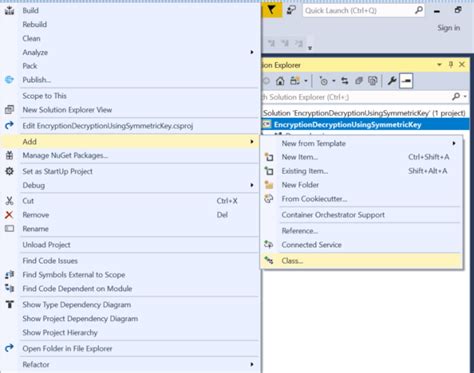Click the T icon for Show Type Dependency Diagram

pyautogui.click(x=9, y=304)
